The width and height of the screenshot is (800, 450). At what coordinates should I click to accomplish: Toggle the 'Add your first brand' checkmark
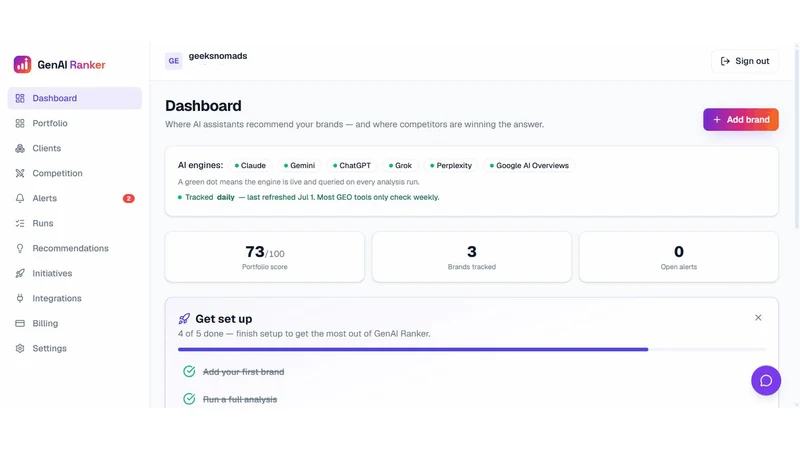[x=189, y=371]
